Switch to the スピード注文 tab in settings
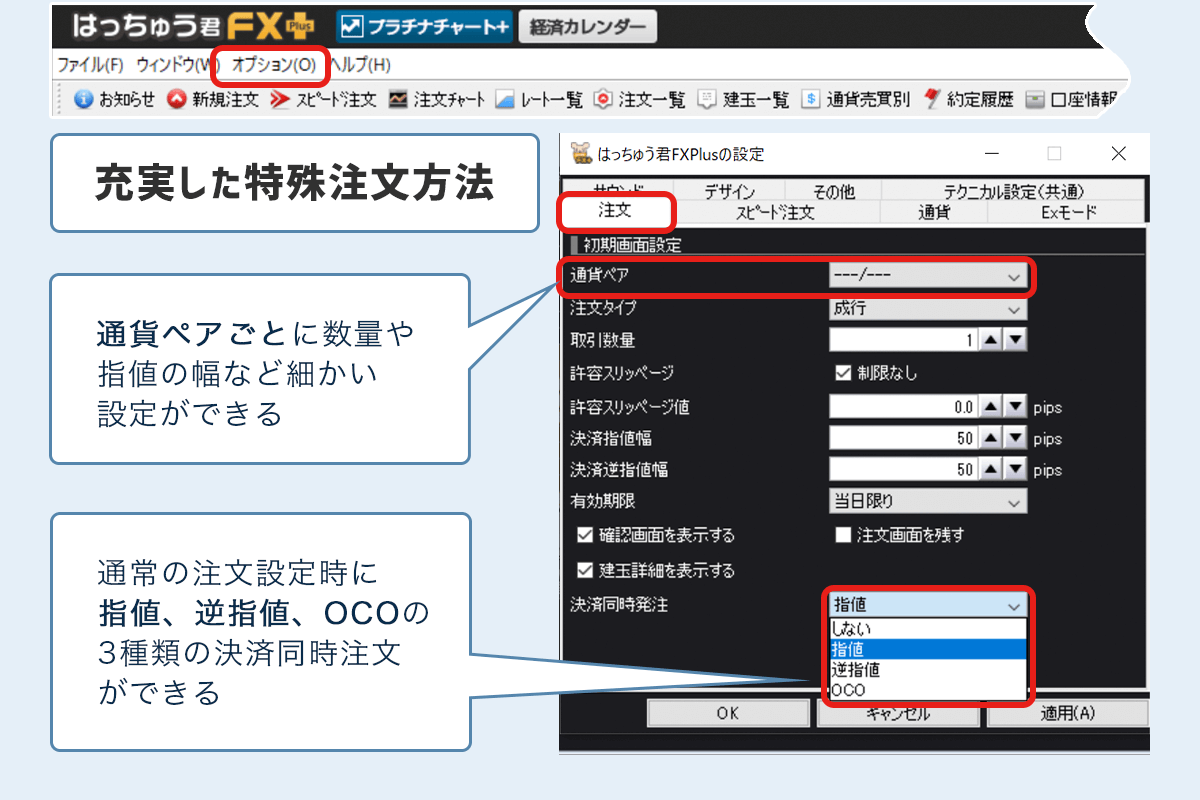Screen dimensions: 1200x800 click(775, 212)
